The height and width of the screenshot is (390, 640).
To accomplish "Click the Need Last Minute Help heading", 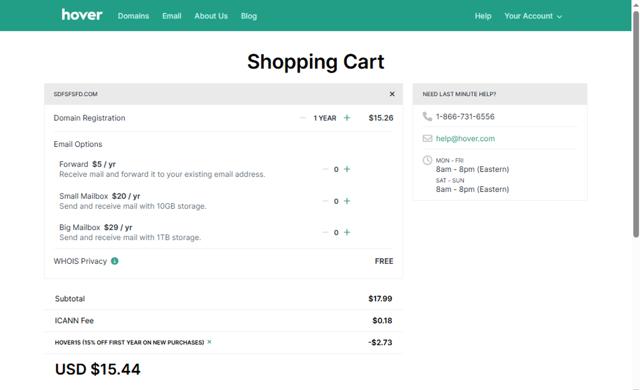I will [459, 94].
